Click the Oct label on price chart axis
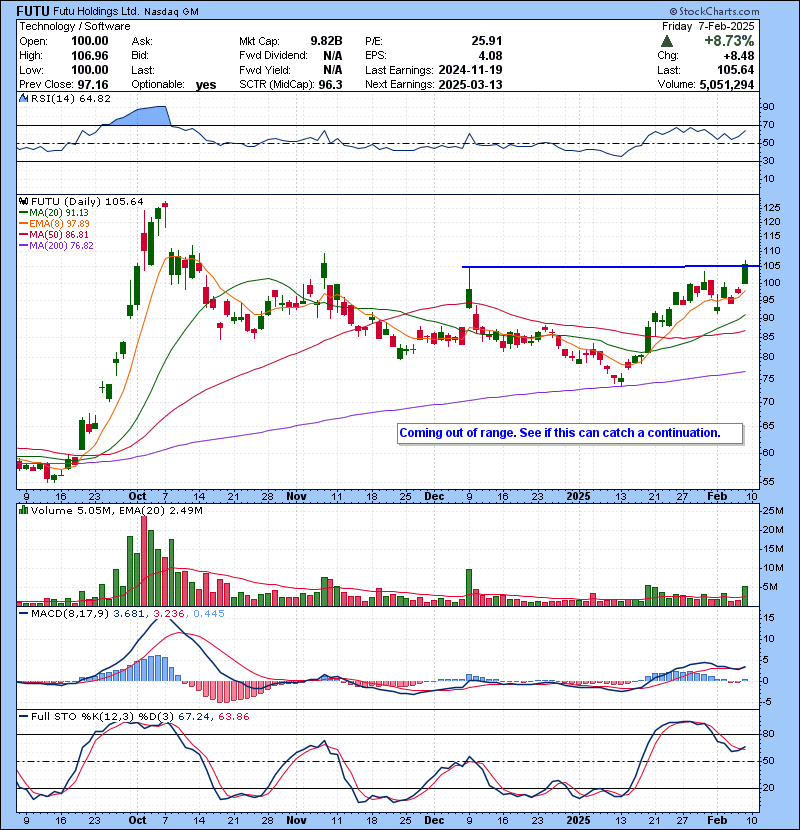Viewport: 800px width, 830px height. [x=137, y=497]
